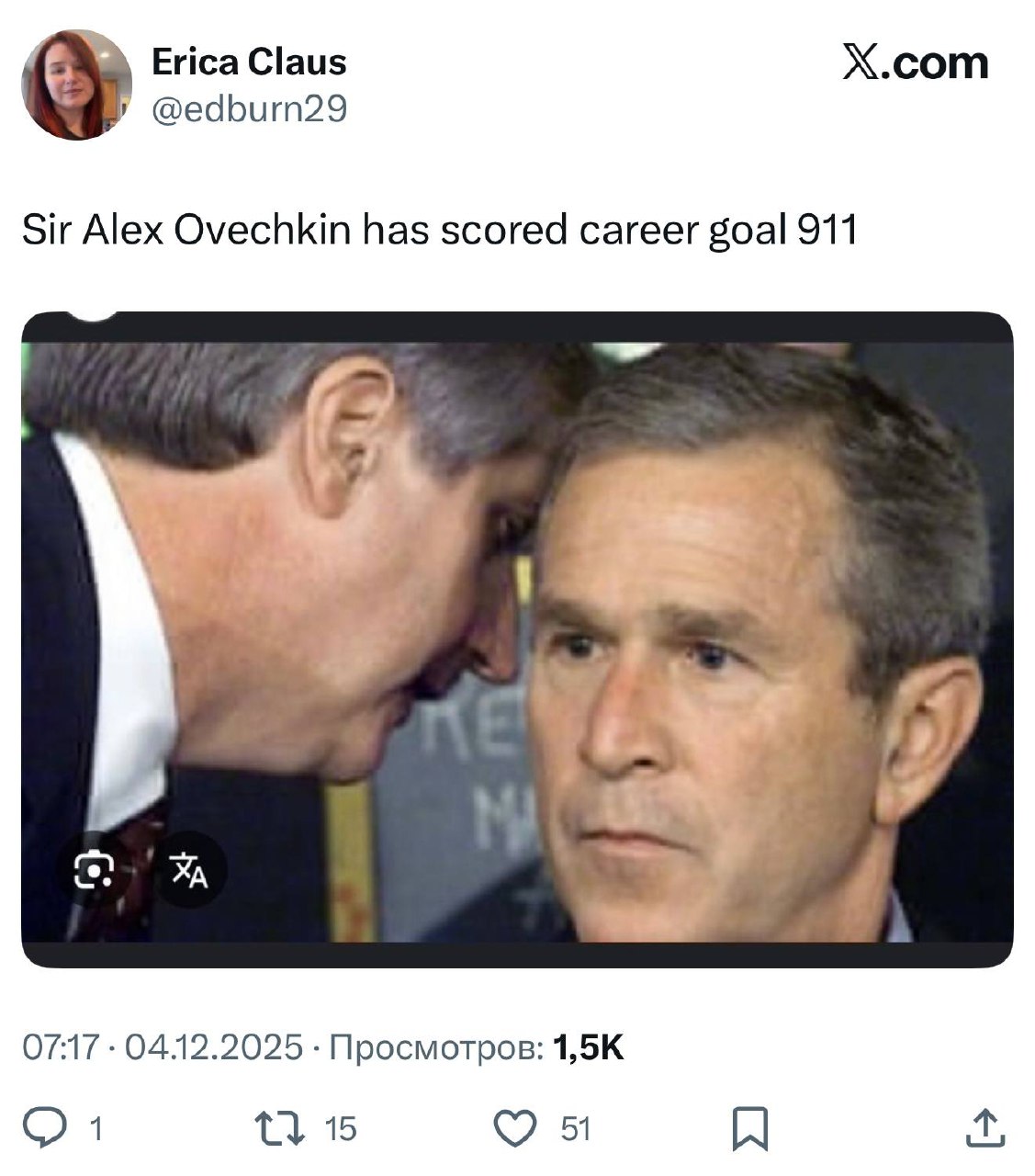Viewport: 1035px width, 1176px height.
Task: Repost the tweet using the retweet icon
Action: coord(279,1127)
